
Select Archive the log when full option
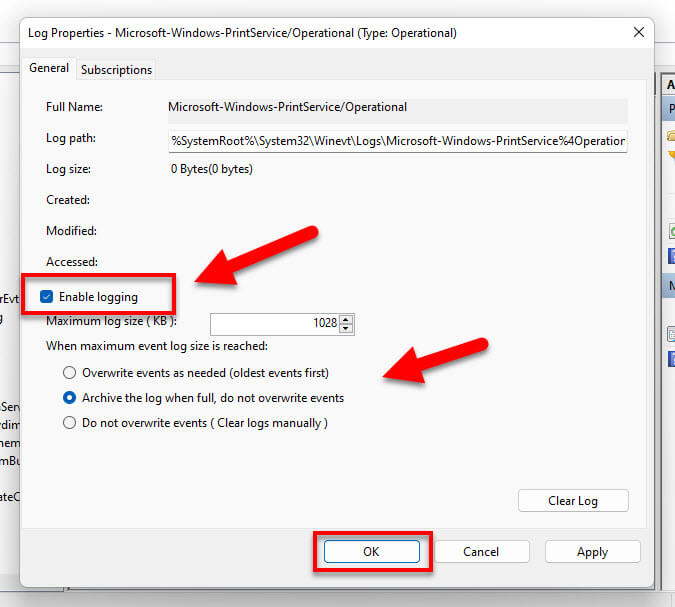[x=69, y=398]
